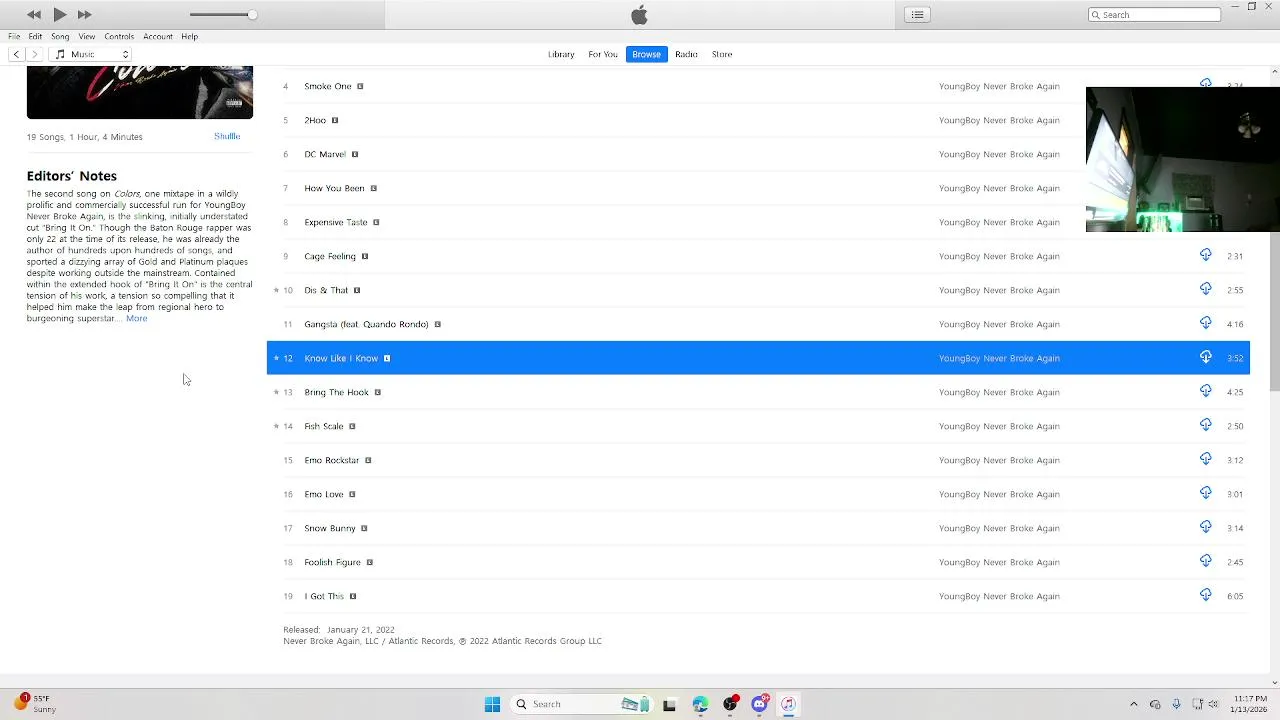
Task: Adjust the volume slider
Action: 222,14
